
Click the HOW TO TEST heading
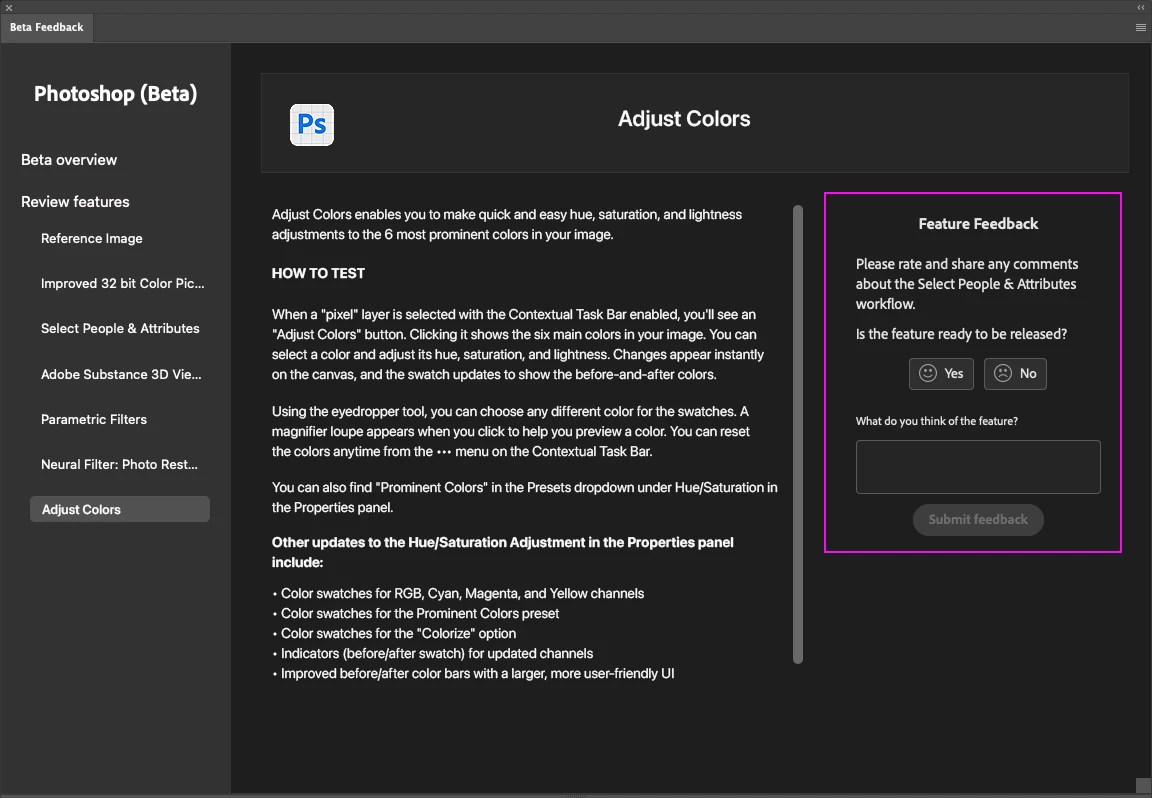318,273
